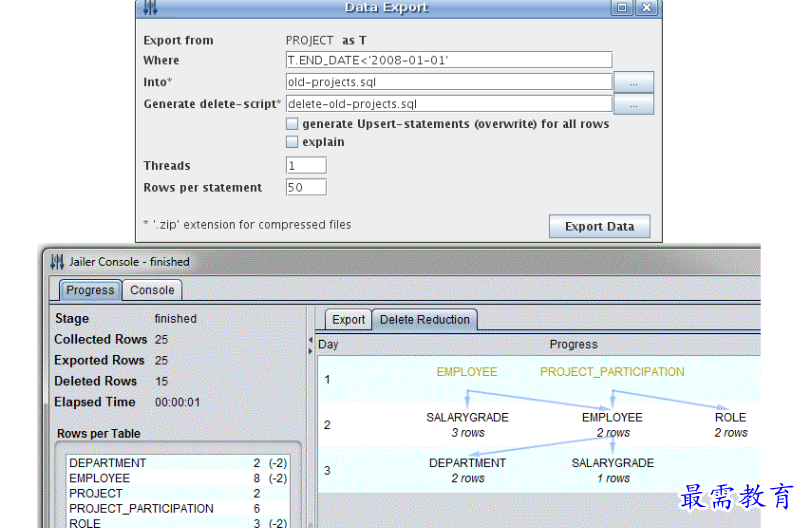802x528 pixels.
Task: Browse for the Into output file
Action: pos(633,82)
